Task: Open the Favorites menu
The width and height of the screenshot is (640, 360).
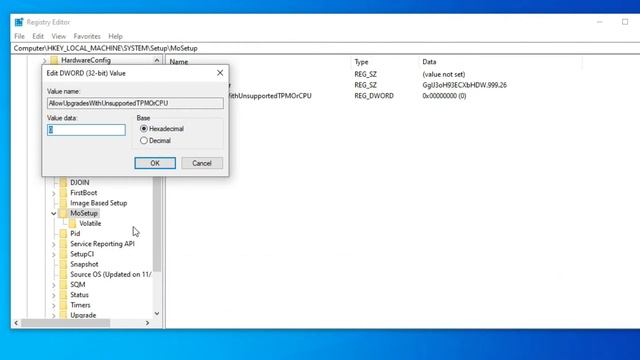Action: click(x=87, y=36)
